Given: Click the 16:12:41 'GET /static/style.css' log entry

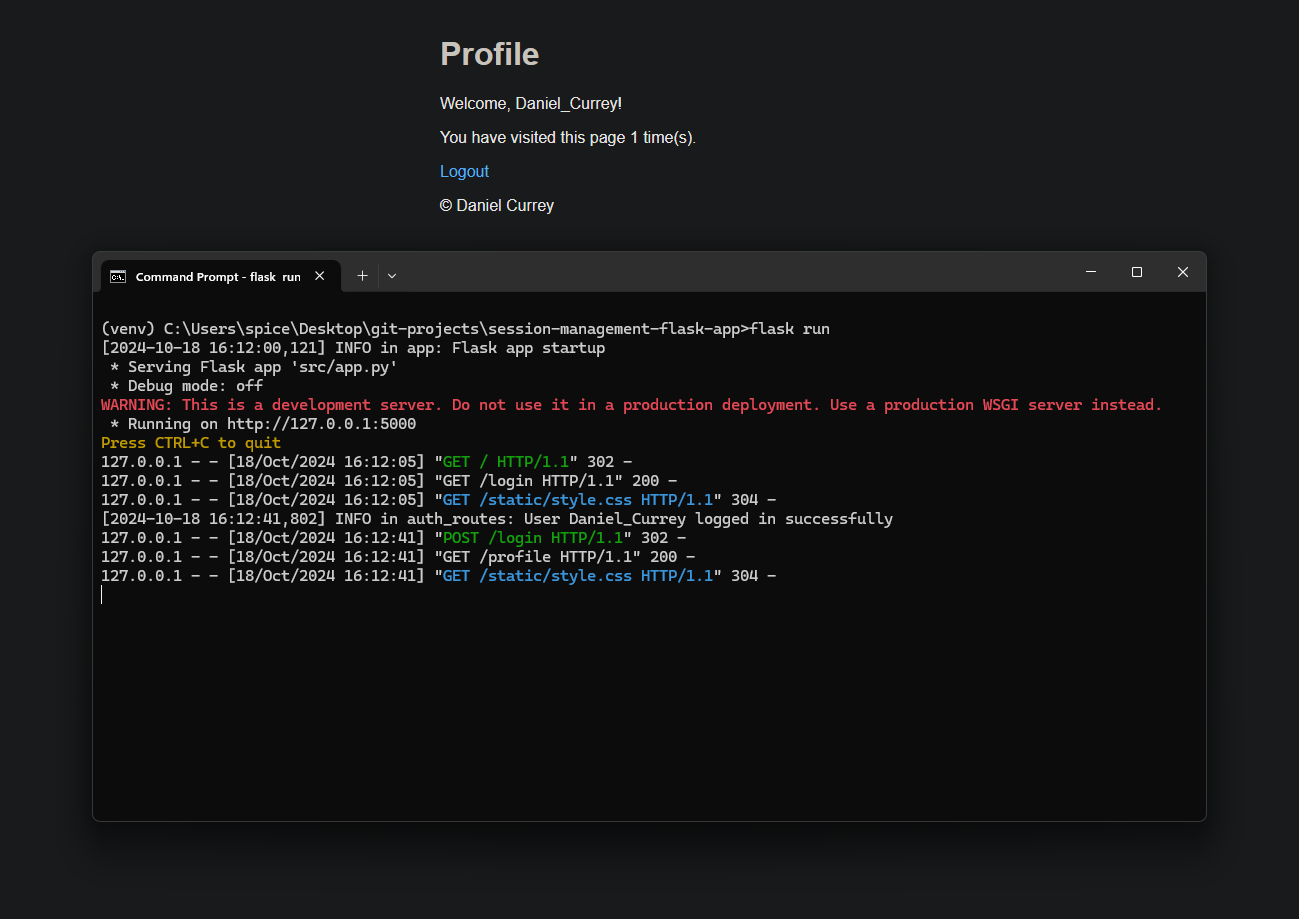Looking at the screenshot, I should 439,576.
